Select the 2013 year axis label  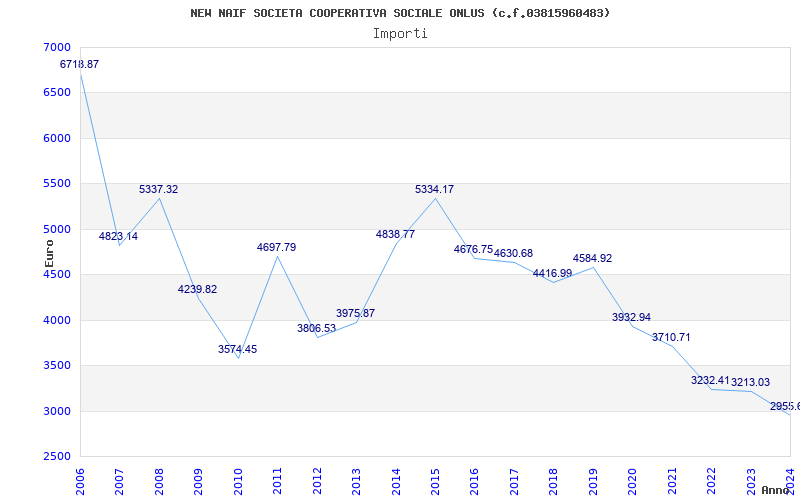(357, 482)
